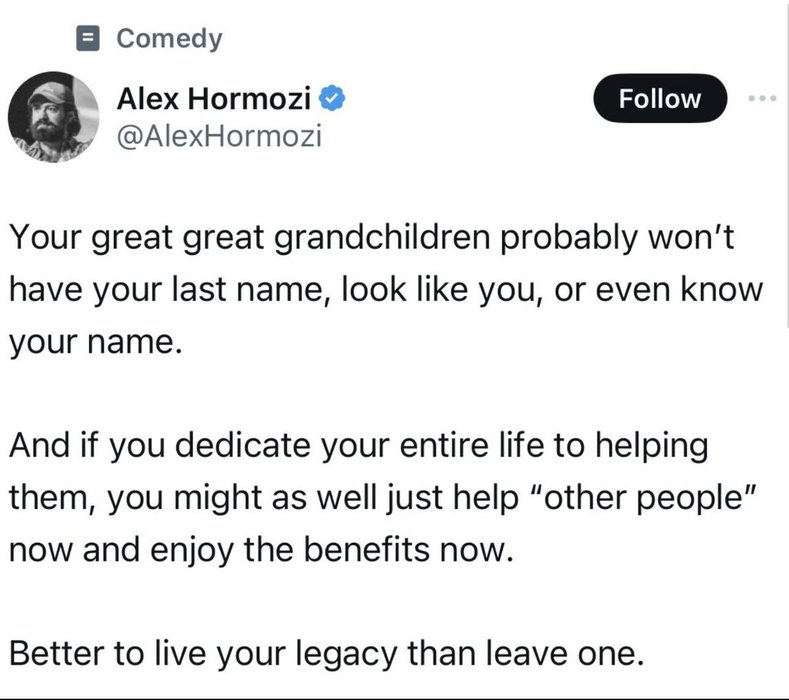Click the @AlexHormozi handle
This screenshot has height=700, width=789.
click(219, 136)
